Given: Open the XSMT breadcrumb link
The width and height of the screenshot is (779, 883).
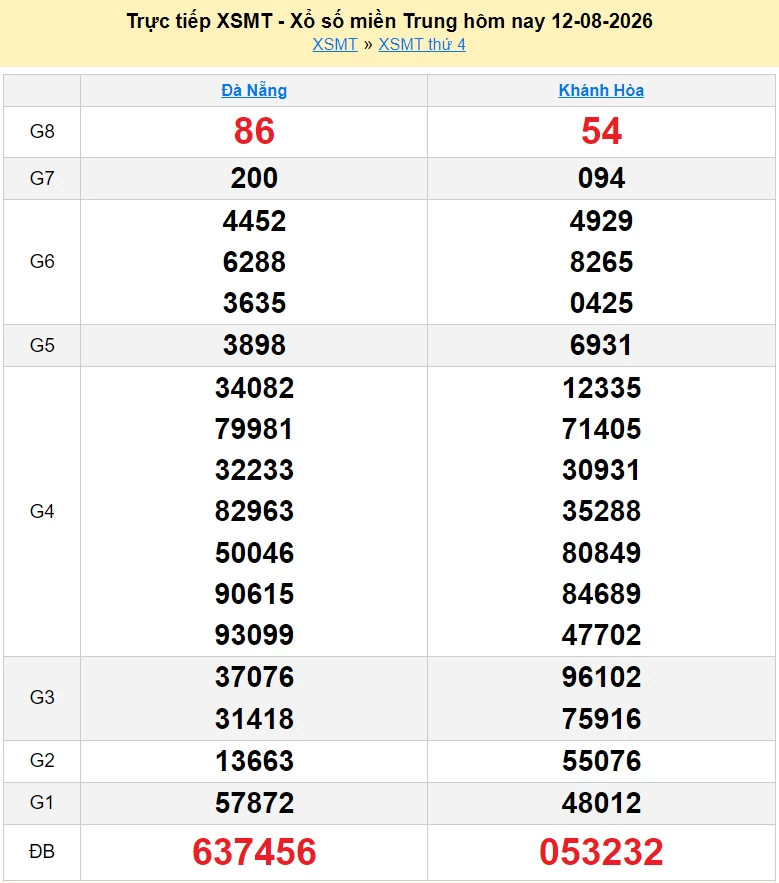Looking at the screenshot, I should [335, 44].
